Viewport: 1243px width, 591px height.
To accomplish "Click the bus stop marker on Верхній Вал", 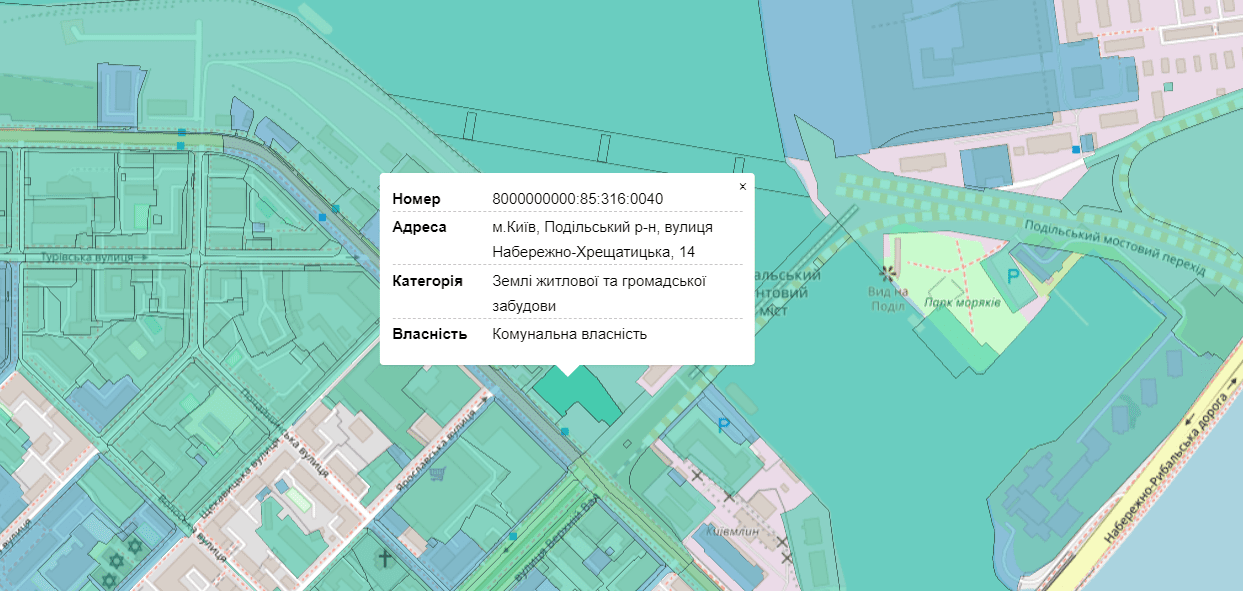I will (513, 537).
